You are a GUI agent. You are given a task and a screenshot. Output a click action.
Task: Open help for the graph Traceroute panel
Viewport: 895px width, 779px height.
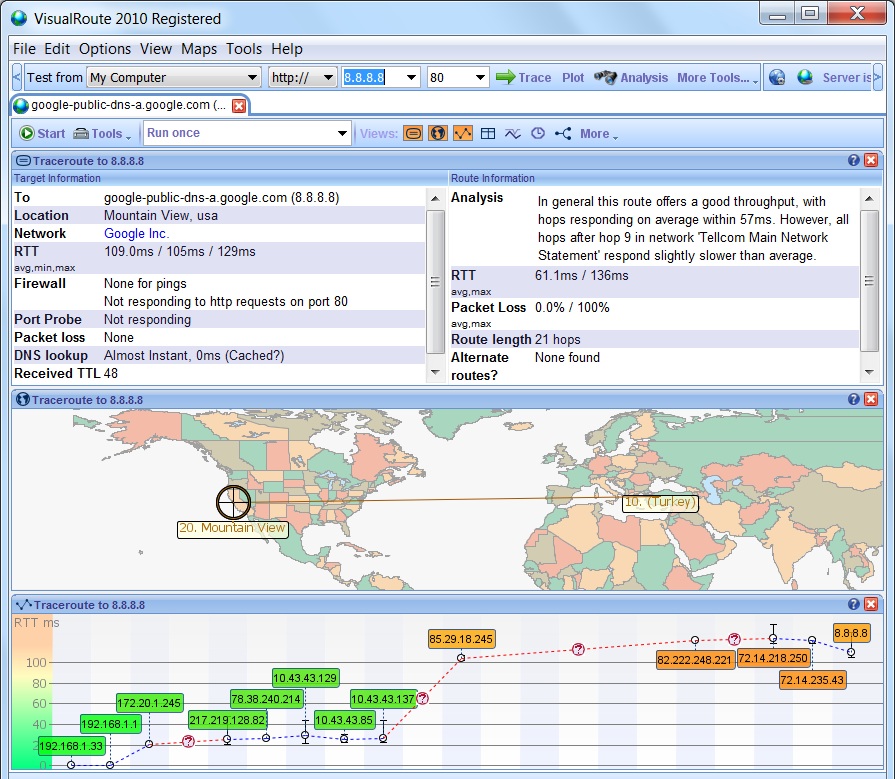pos(854,604)
